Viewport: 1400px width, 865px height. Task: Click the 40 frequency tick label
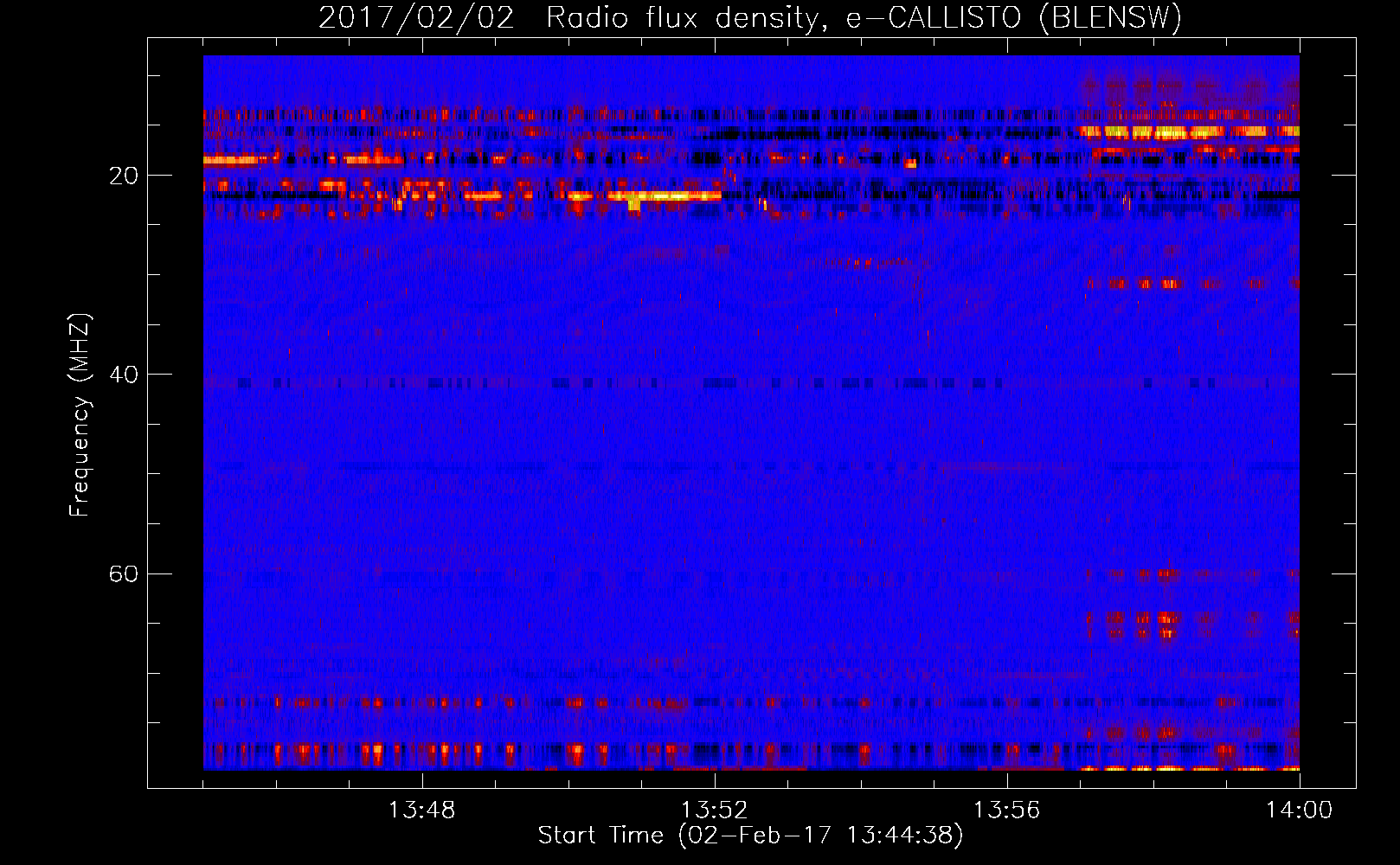coord(123,375)
